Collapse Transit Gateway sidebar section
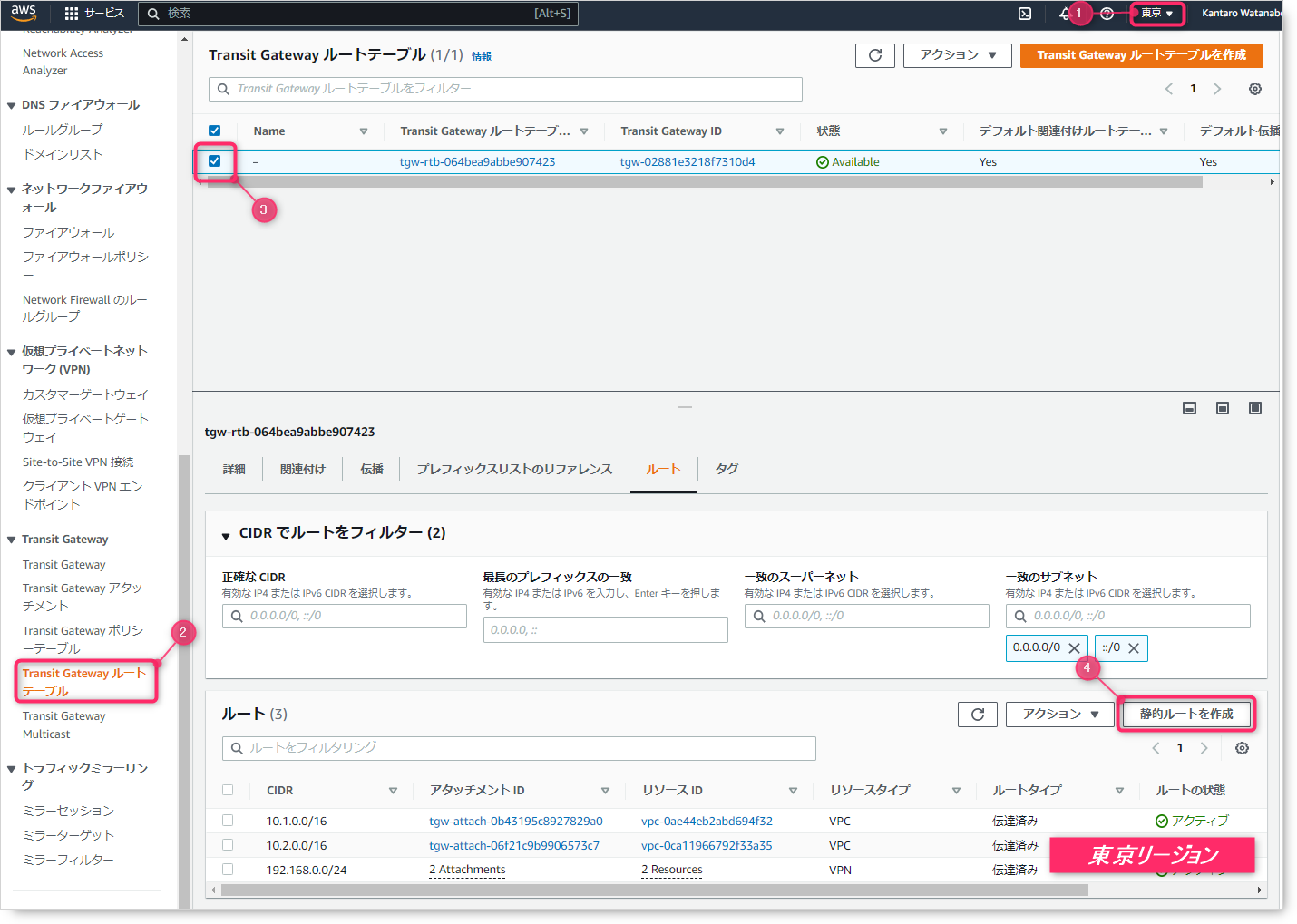This screenshot has height=924, width=1297. pyautogui.click(x=12, y=540)
